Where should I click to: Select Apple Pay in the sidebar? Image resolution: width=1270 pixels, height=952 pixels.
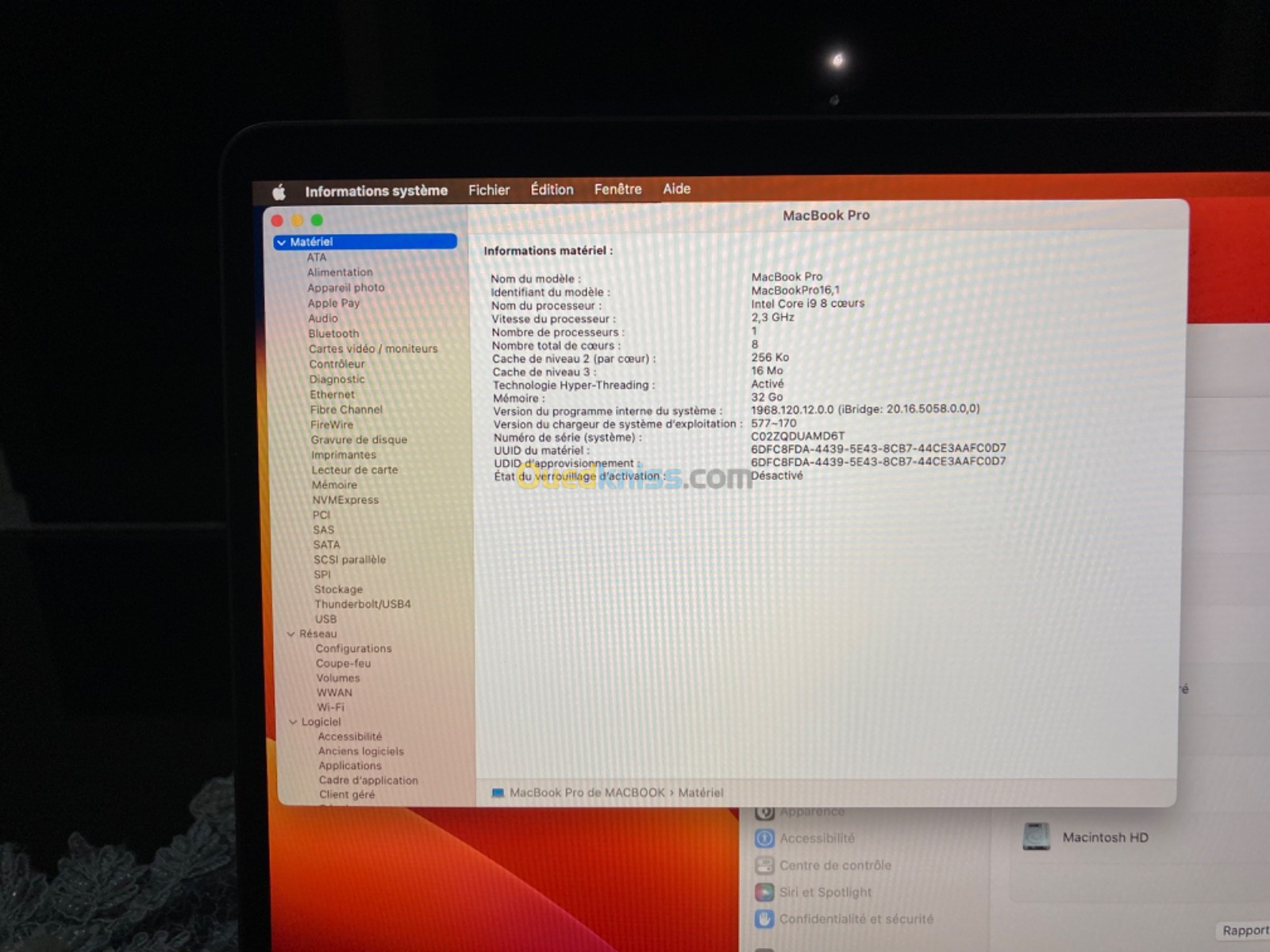tap(333, 303)
